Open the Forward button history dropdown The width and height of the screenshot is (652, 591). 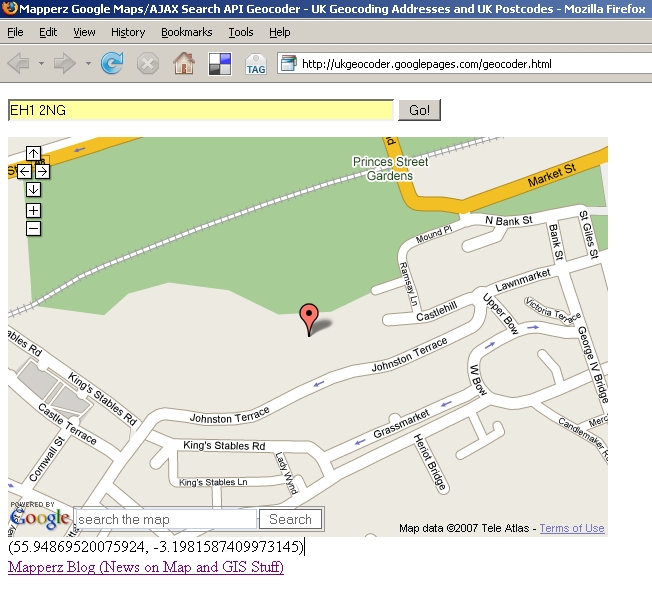88,64
